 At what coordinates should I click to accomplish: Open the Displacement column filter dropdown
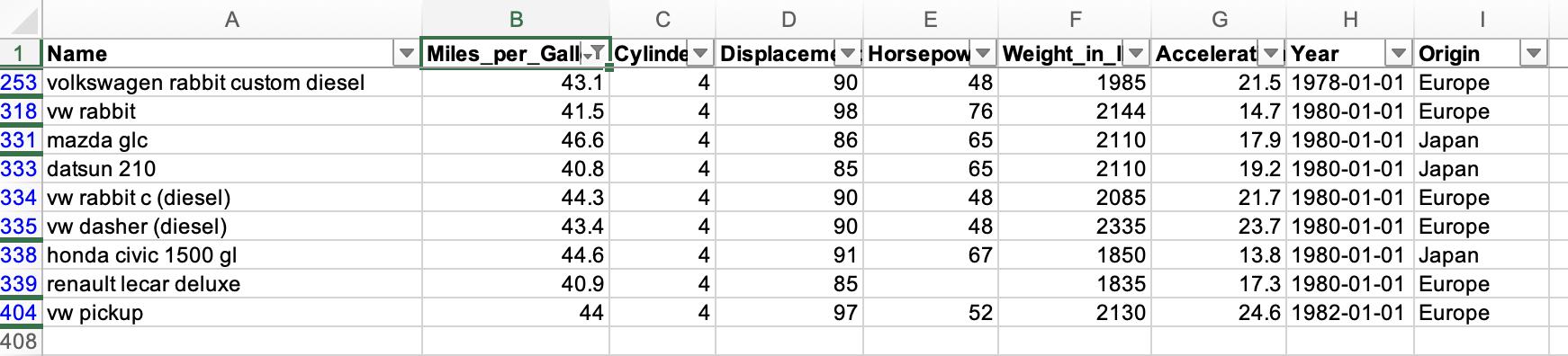[x=848, y=54]
